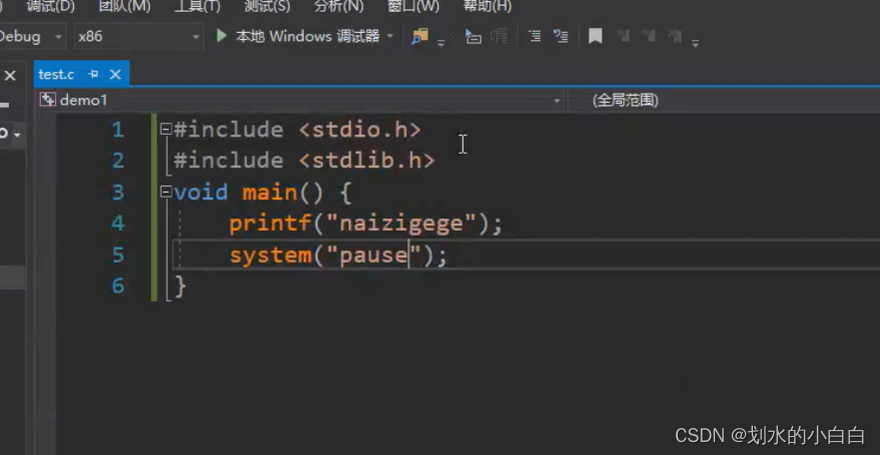Open Find in Files folder-search icon
This screenshot has width=880, height=455.
419,36
